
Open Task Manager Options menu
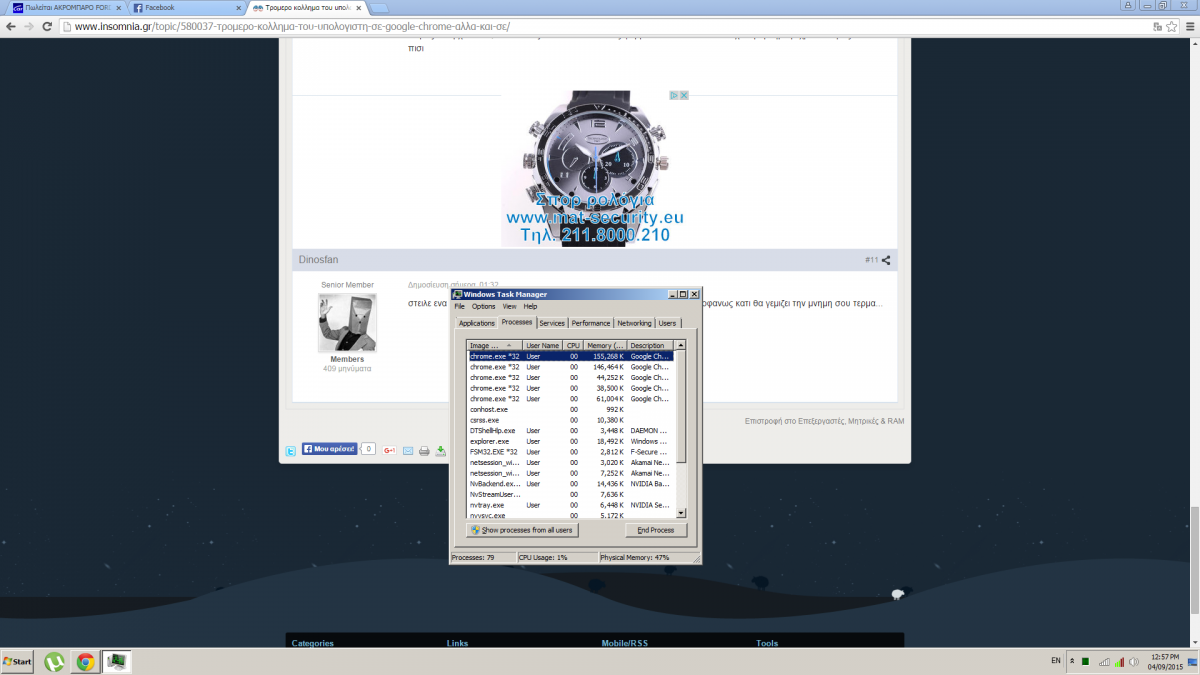pyautogui.click(x=483, y=306)
